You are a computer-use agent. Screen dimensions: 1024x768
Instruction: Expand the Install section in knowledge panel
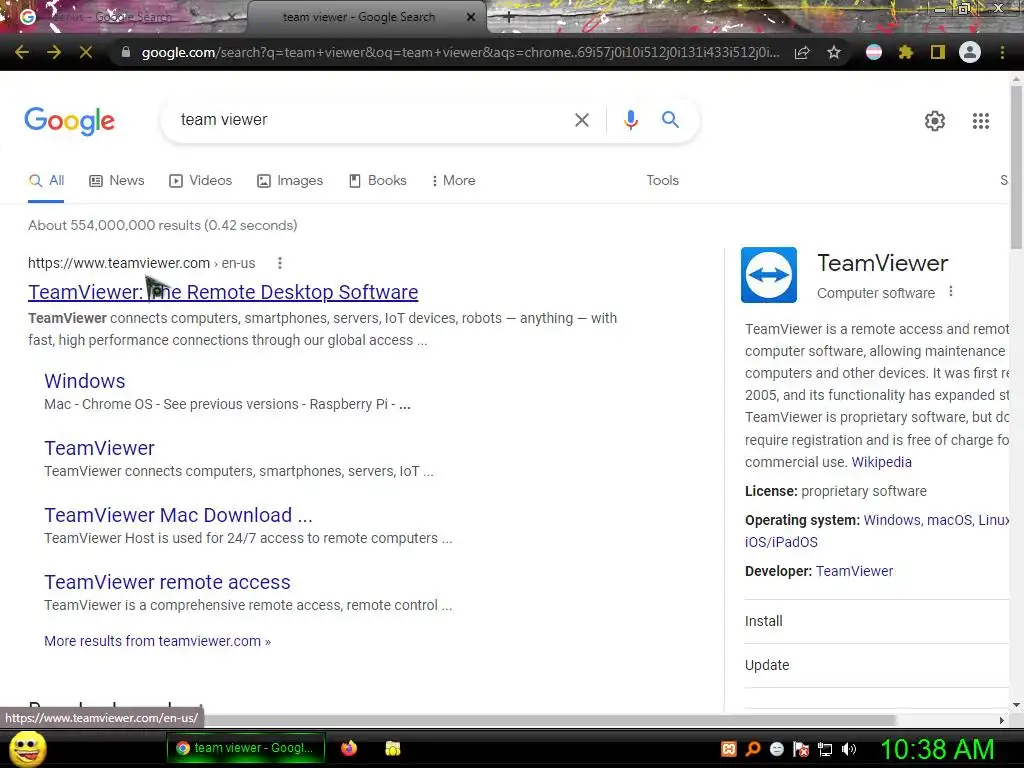[876, 621]
